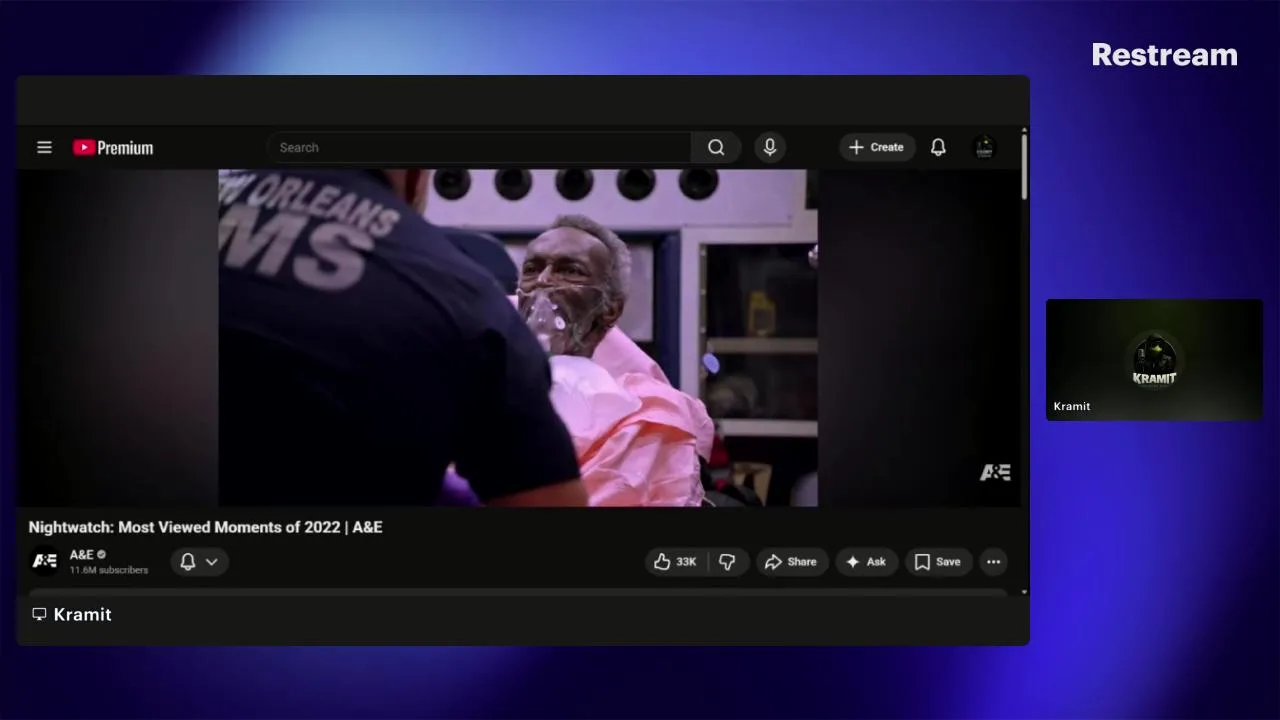This screenshot has width=1280, height=720.
Task: Click the 11.6M subscribers text
Action: click(x=109, y=570)
